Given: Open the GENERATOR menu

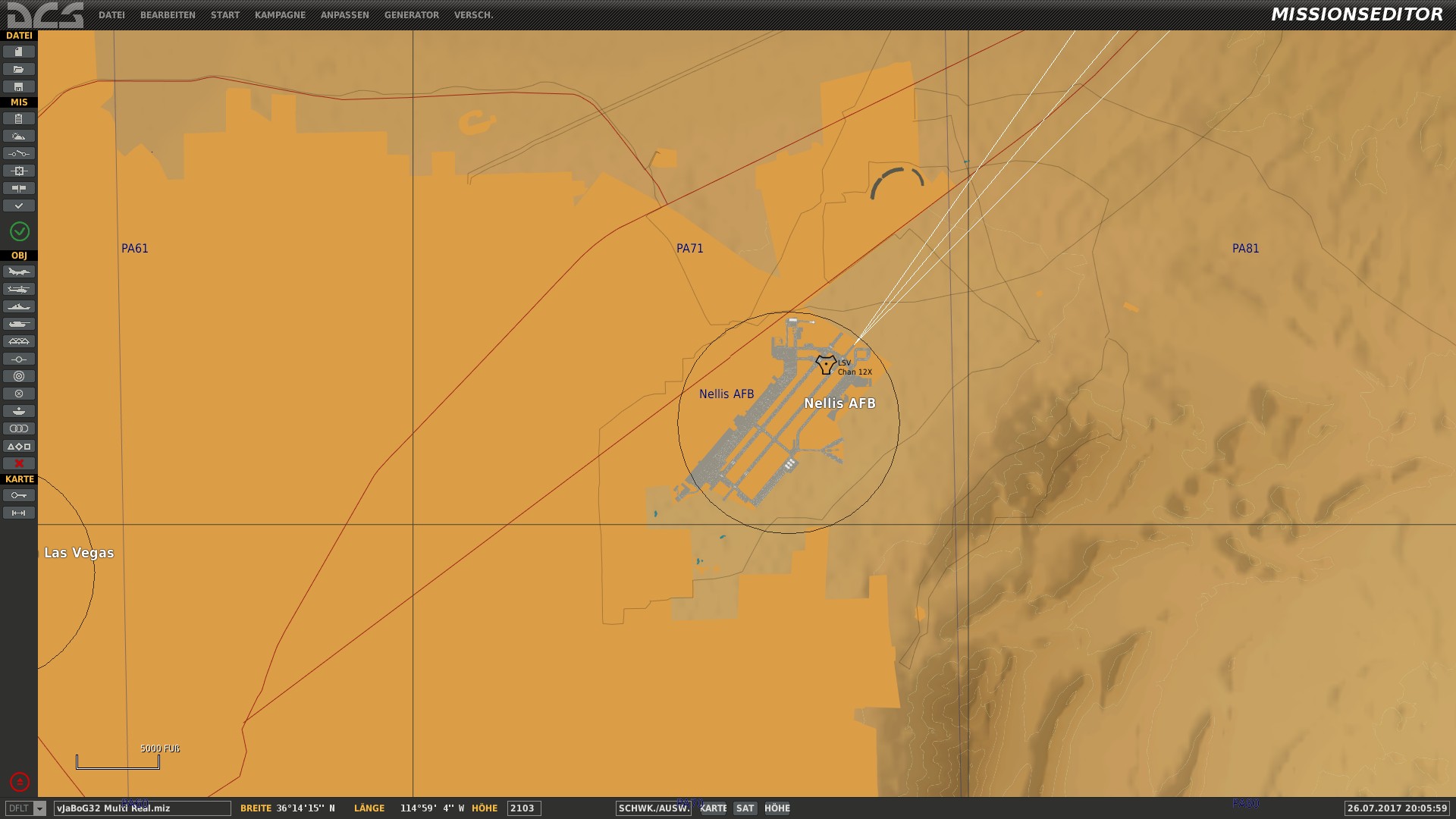Looking at the screenshot, I should click(x=411, y=15).
